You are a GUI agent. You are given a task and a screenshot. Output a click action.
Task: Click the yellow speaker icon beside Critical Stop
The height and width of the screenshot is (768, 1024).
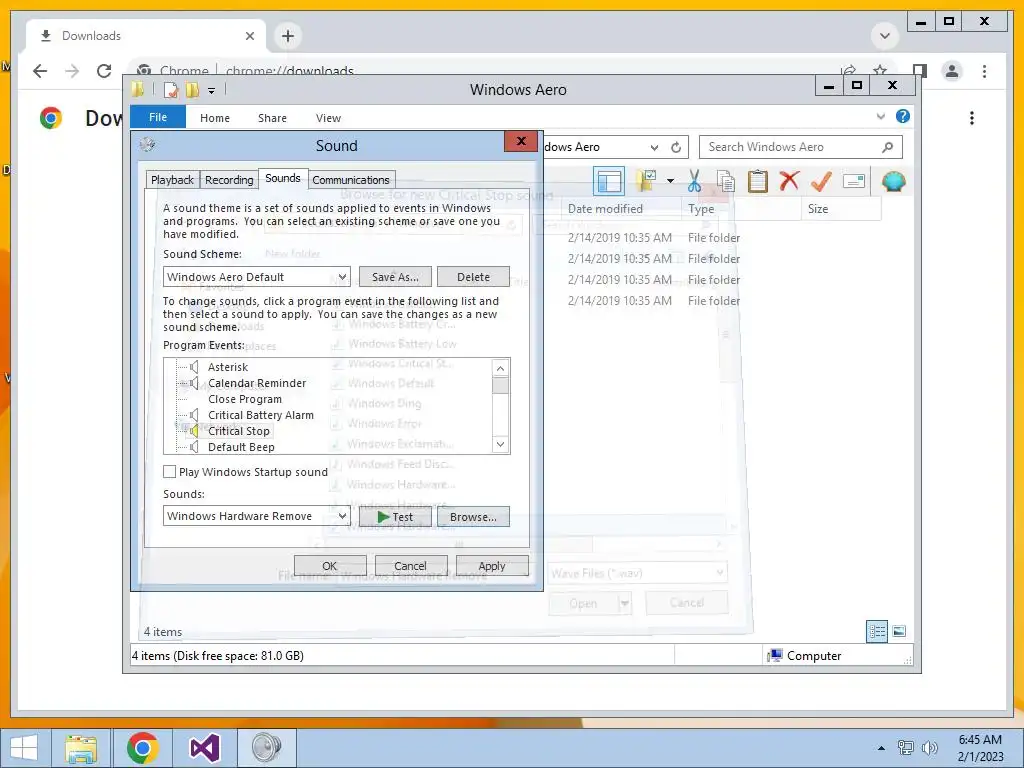(194, 431)
